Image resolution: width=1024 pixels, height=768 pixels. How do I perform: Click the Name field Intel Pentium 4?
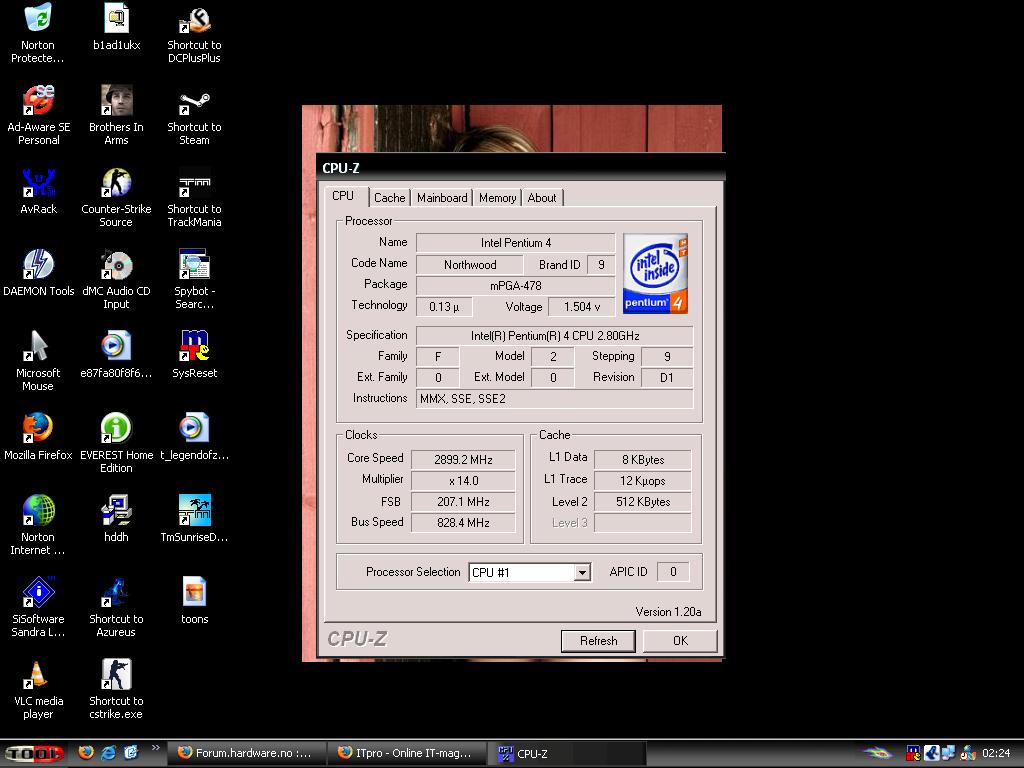pos(516,243)
